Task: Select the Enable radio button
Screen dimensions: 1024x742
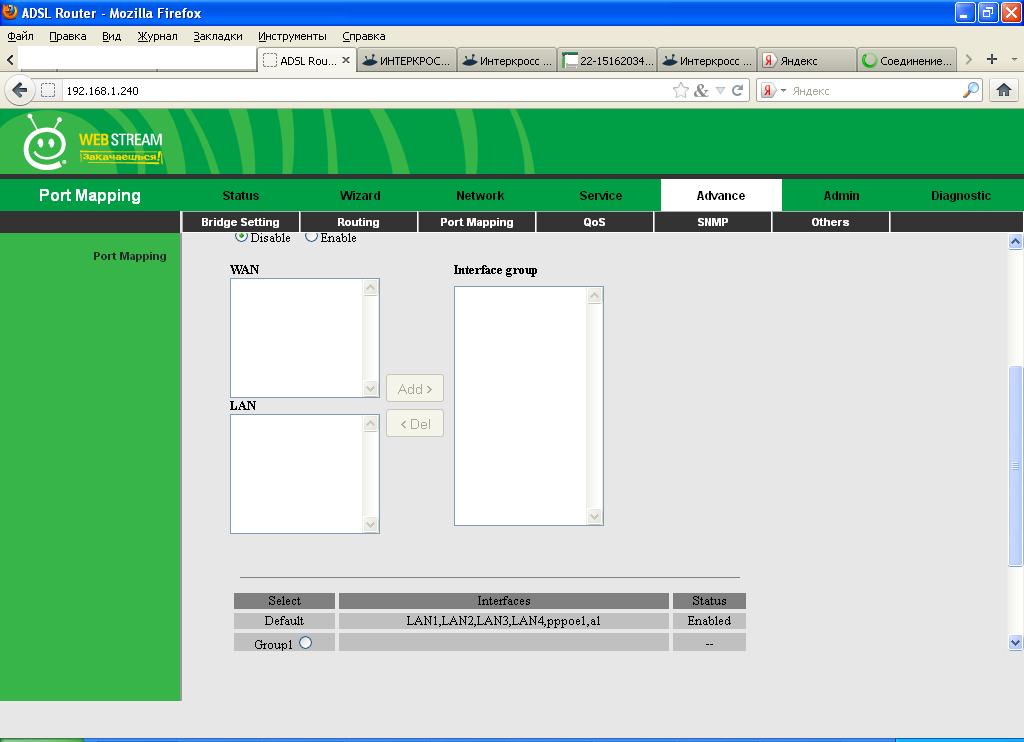Action: tap(311, 238)
